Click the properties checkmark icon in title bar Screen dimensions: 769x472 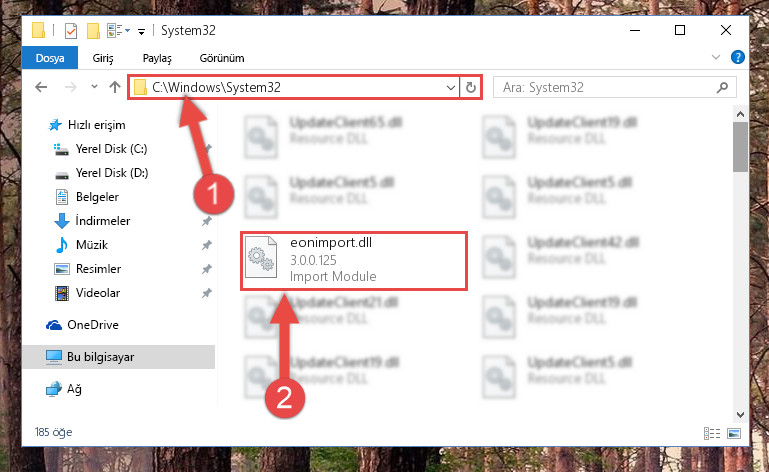[71, 31]
